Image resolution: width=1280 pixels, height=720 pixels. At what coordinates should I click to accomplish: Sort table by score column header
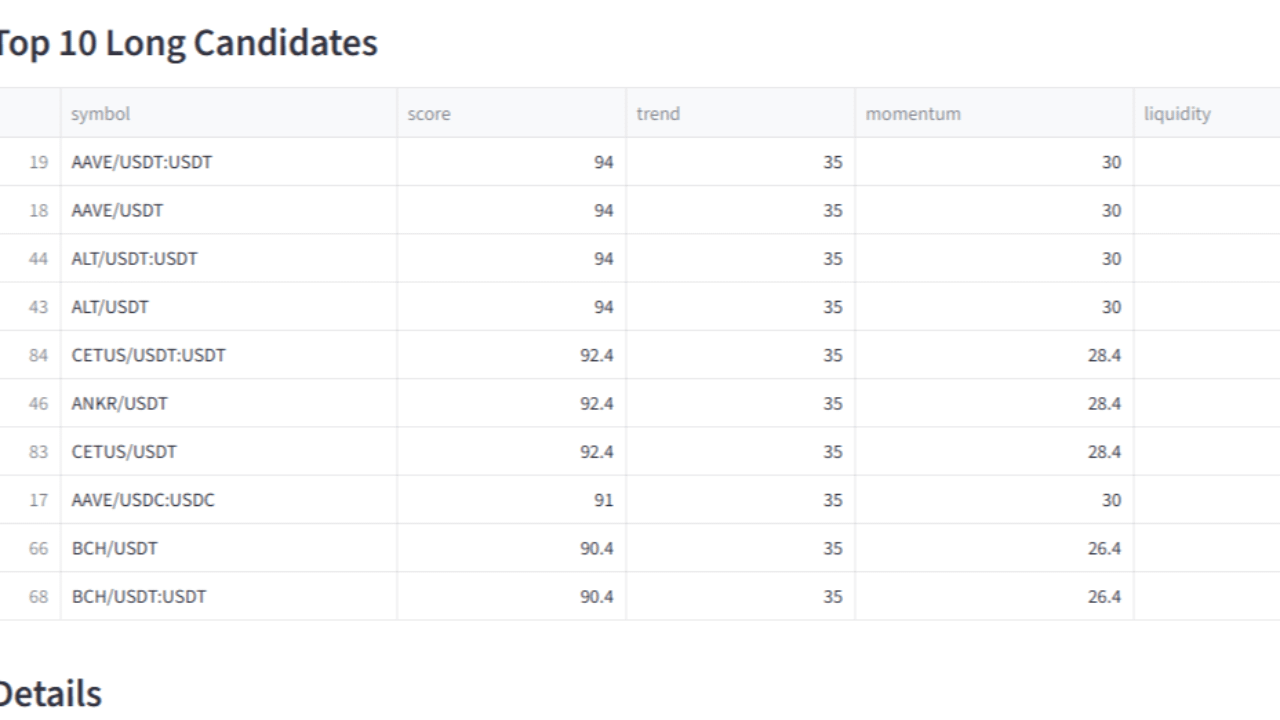511,113
